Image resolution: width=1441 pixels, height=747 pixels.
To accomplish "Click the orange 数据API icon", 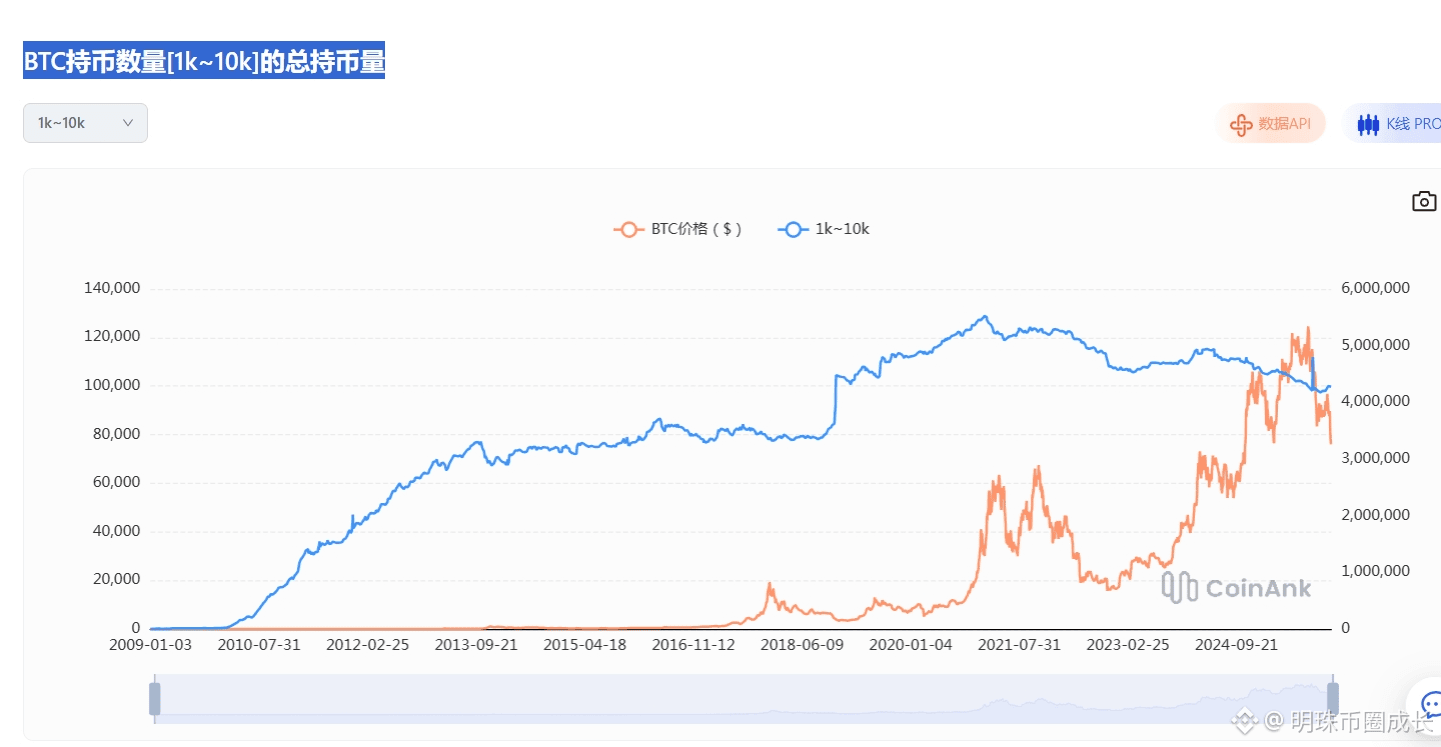I will pyautogui.click(x=1241, y=124).
